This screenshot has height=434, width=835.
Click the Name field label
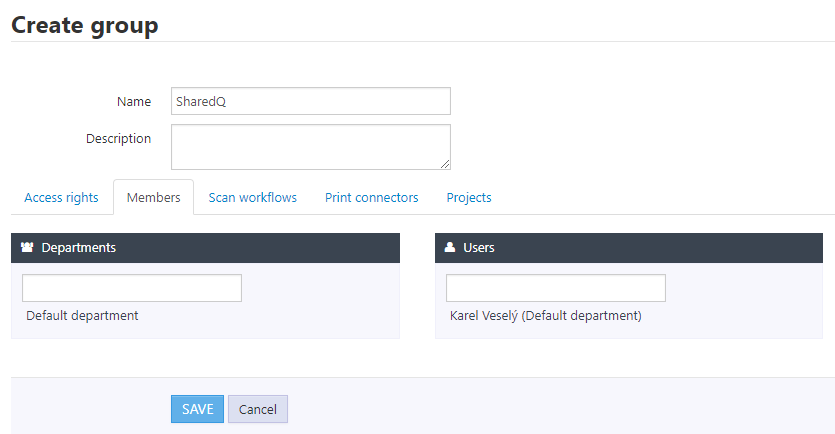pyautogui.click(x=133, y=102)
